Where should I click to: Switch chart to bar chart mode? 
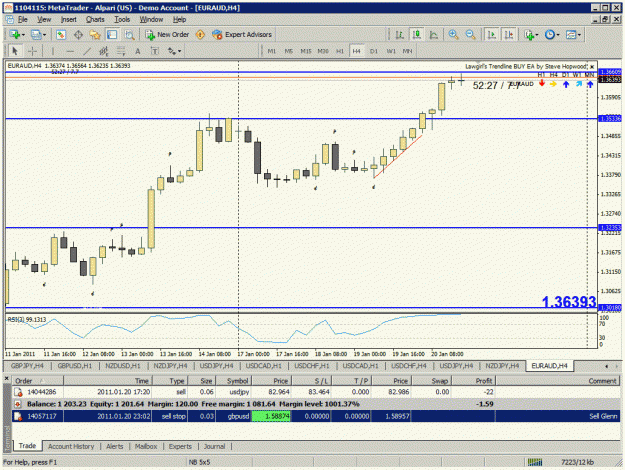click(399, 35)
